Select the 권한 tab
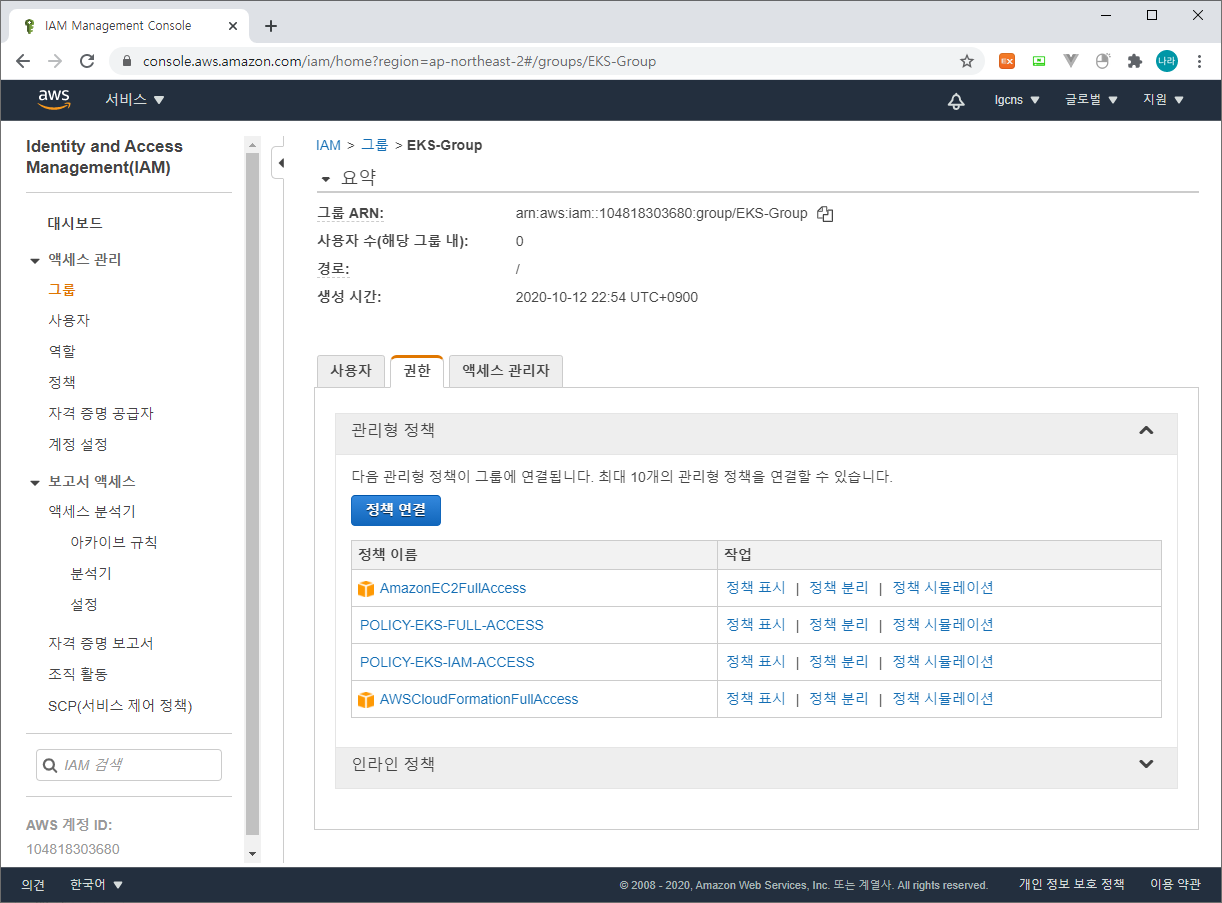 pos(416,371)
